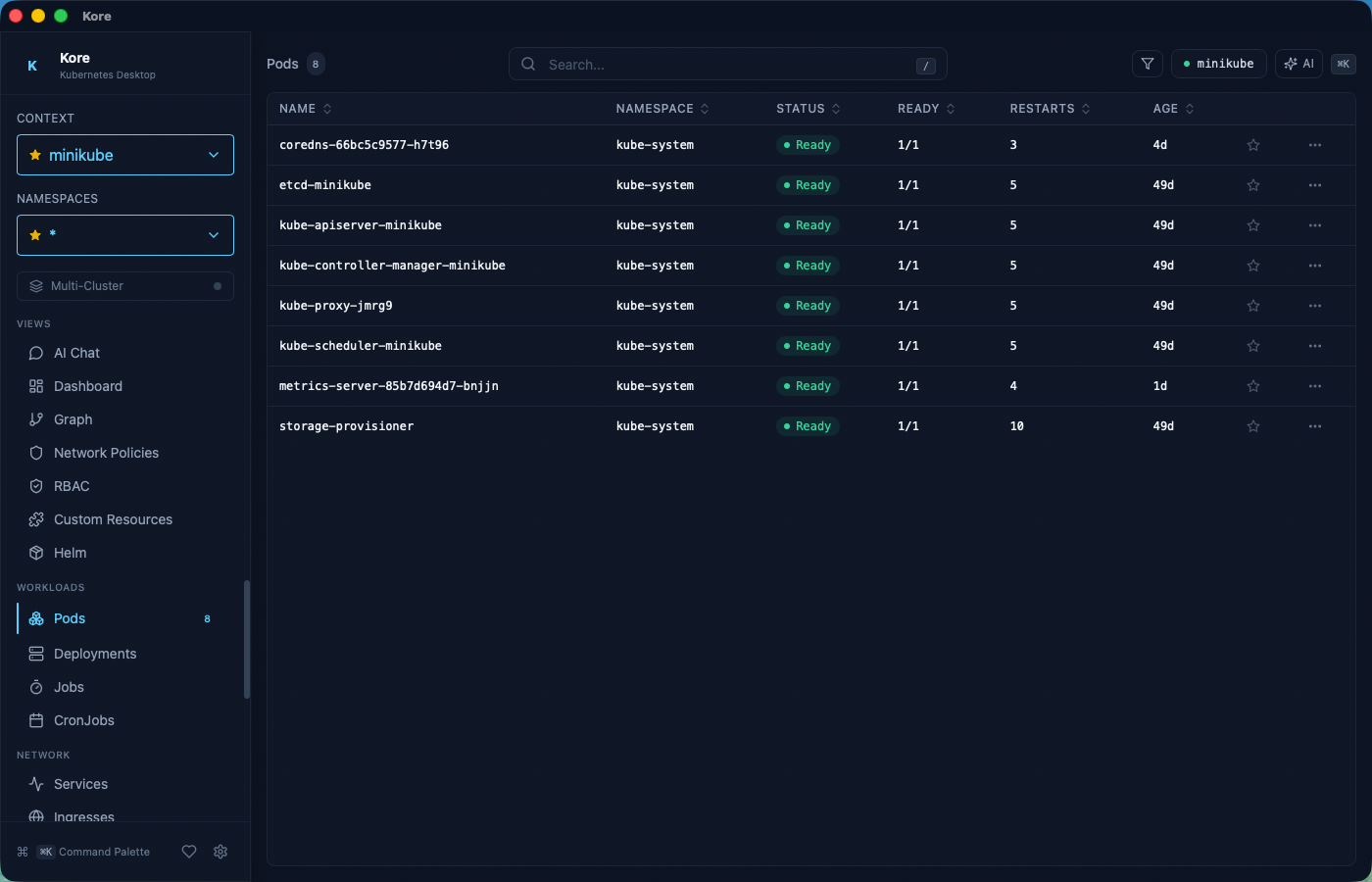Select the Graph view
The image size is (1372, 882).
pos(73,419)
